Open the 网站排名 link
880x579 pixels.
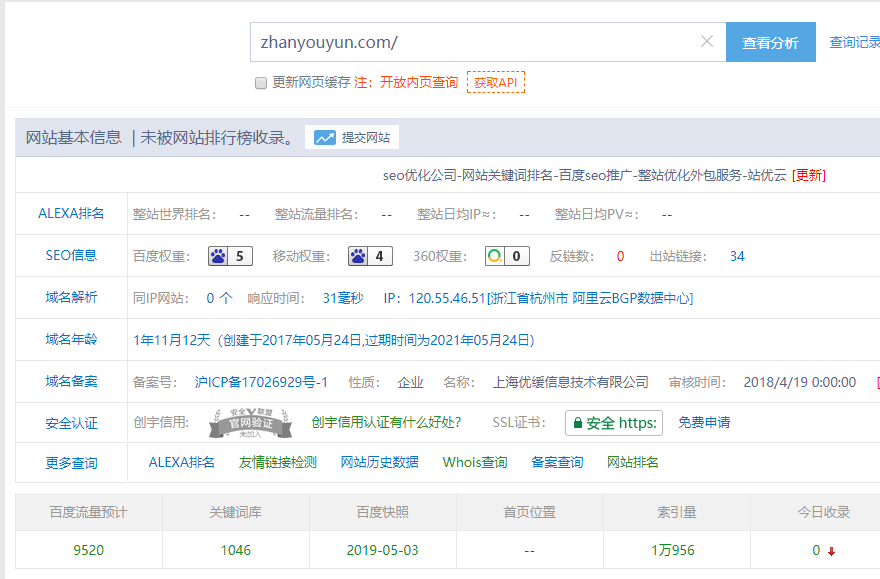tap(632, 462)
